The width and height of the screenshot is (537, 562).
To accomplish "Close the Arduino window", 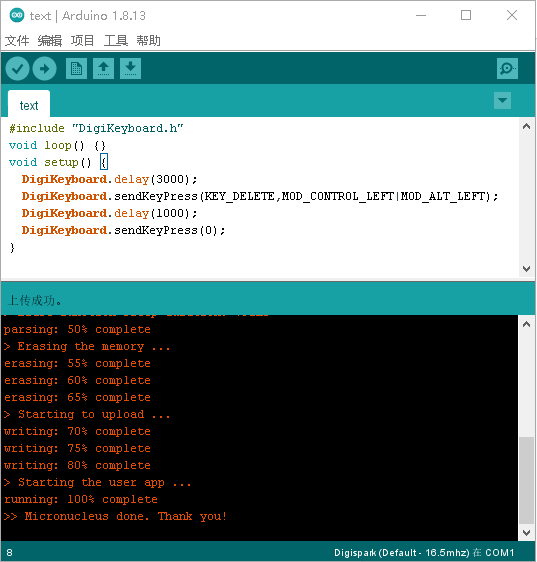I will tap(512, 15).
